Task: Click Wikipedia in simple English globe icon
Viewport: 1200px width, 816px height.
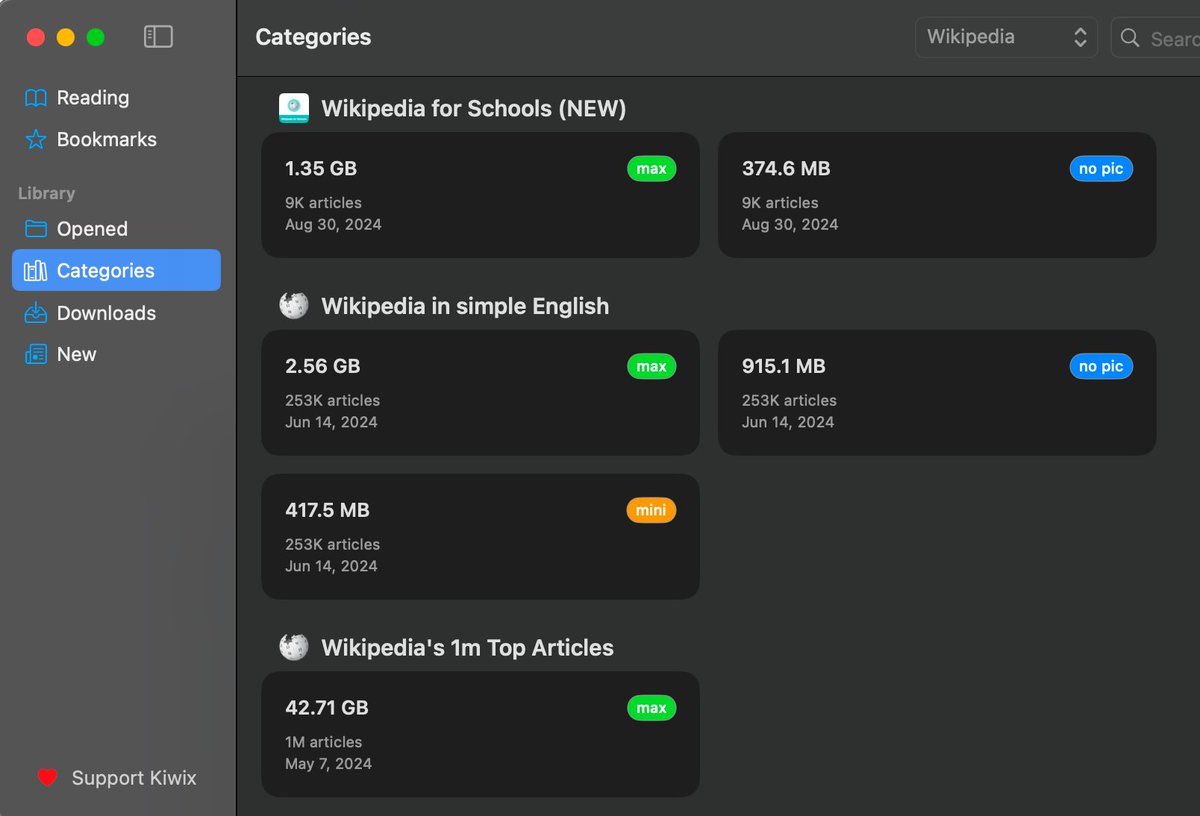Action: 294,306
